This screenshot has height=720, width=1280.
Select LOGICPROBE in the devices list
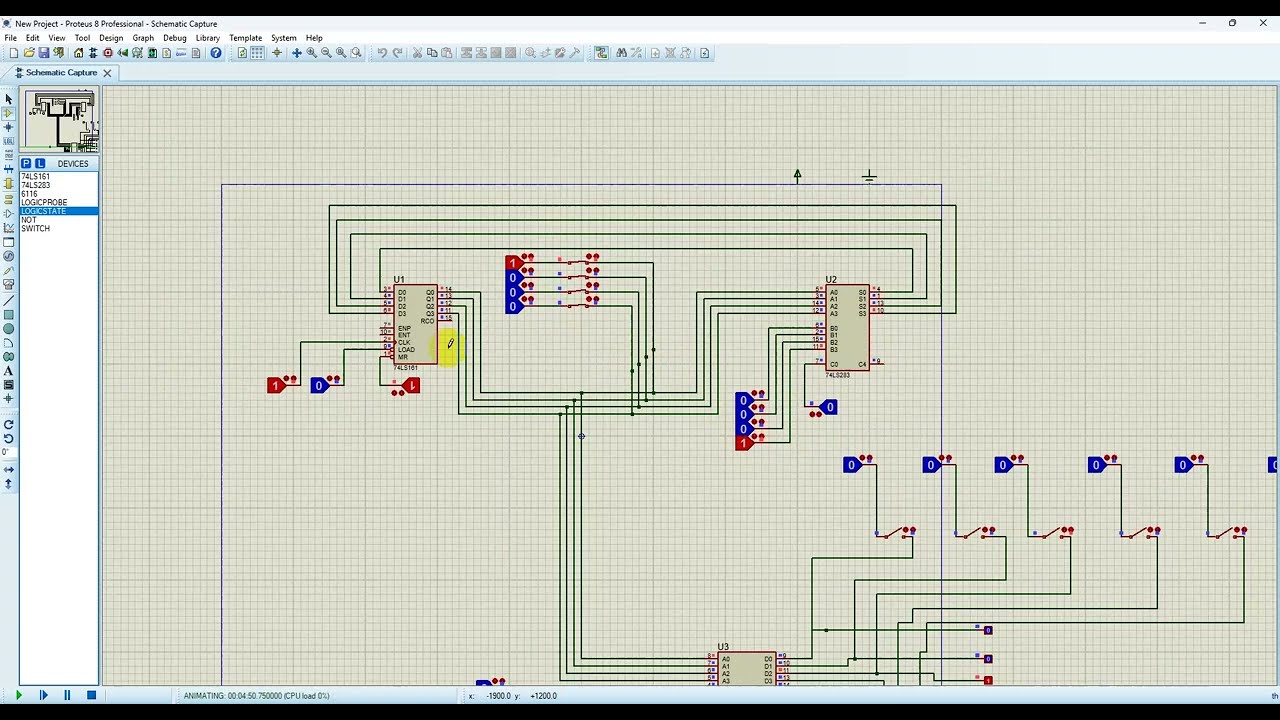tap(59, 203)
